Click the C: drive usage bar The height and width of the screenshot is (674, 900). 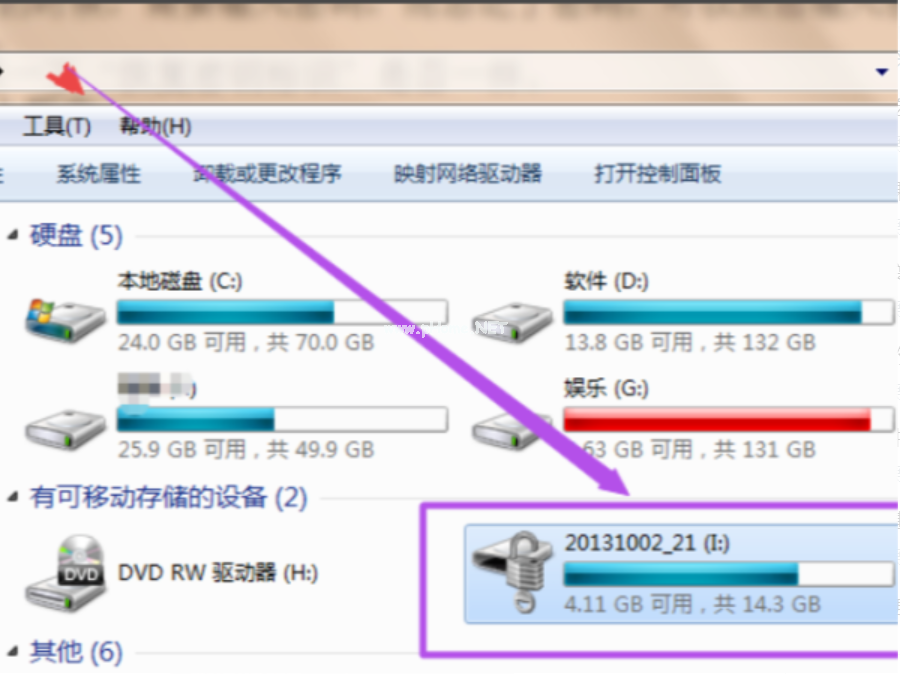[x=282, y=312]
